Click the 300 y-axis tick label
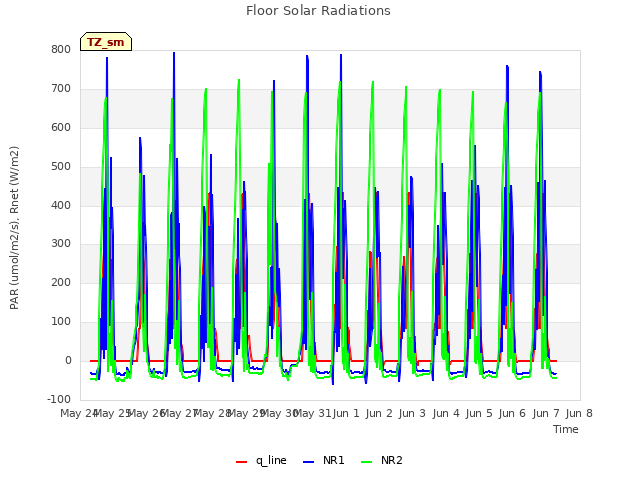Screen dimensions: 640x480 (x=61, y=244)
